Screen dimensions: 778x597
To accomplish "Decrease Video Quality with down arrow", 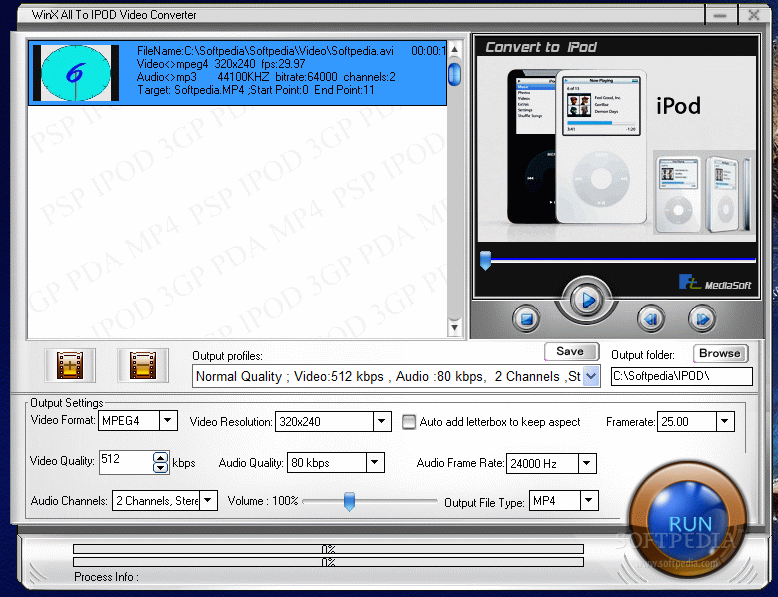I will [x=161, y=467].
